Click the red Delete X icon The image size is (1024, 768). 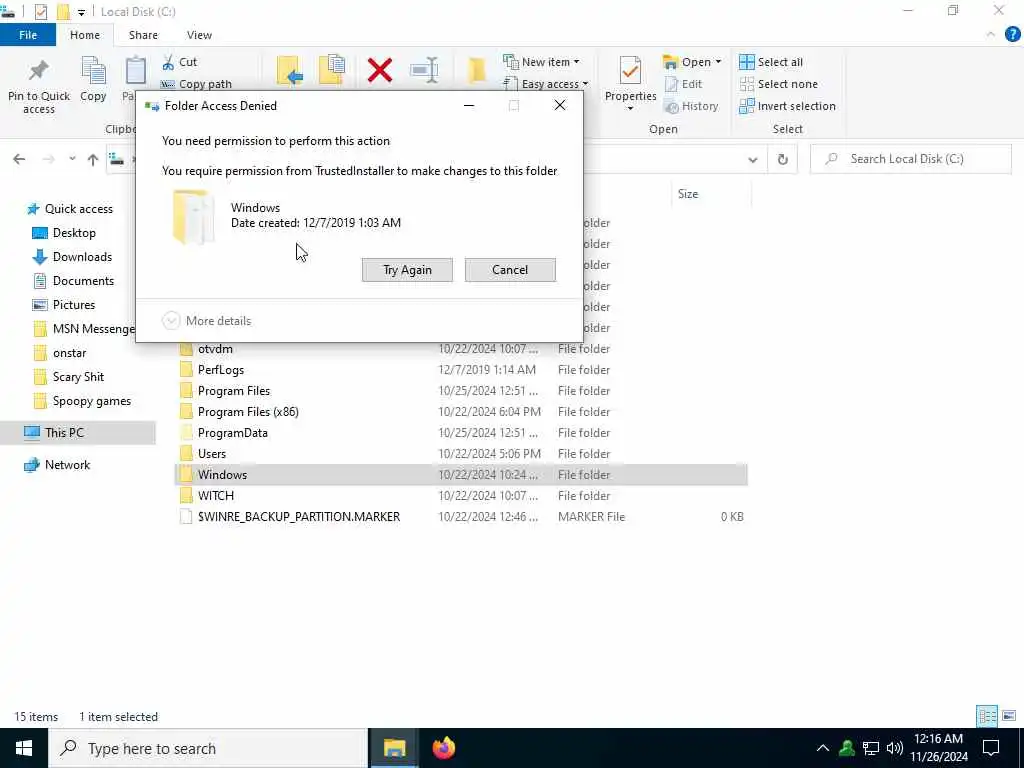379,70
